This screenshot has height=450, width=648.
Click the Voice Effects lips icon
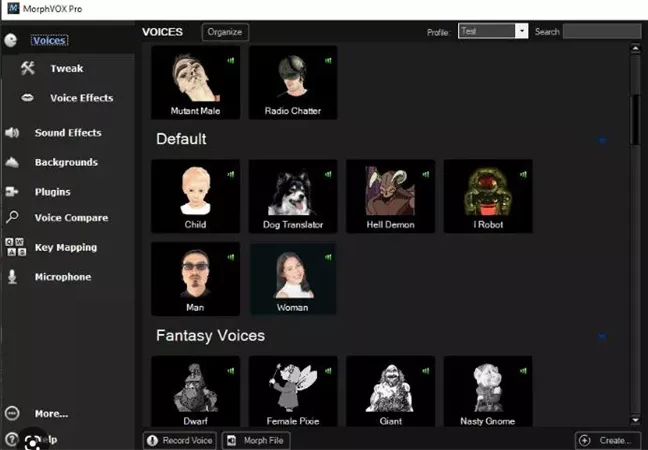pos(27,98)
